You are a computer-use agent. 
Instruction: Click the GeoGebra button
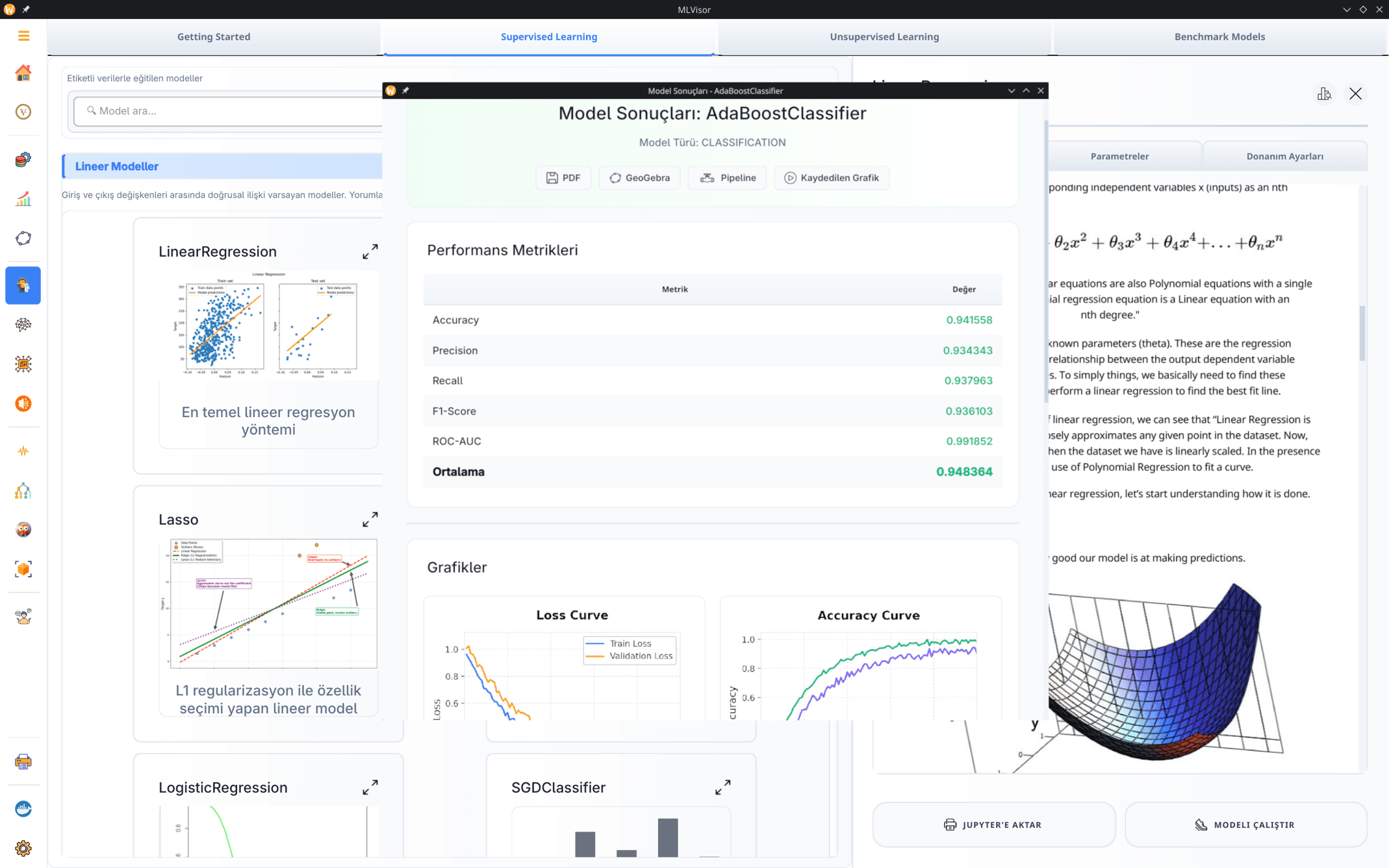639,178
